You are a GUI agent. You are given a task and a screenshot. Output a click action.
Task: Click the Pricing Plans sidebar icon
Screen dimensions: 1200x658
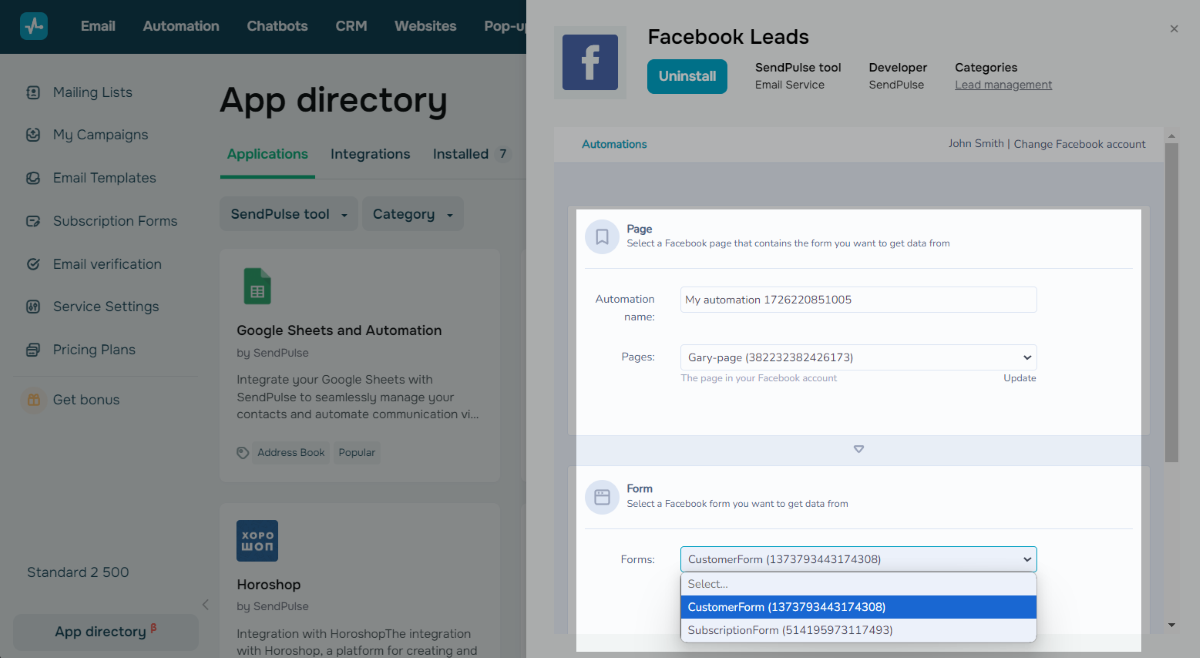[33, 350]
